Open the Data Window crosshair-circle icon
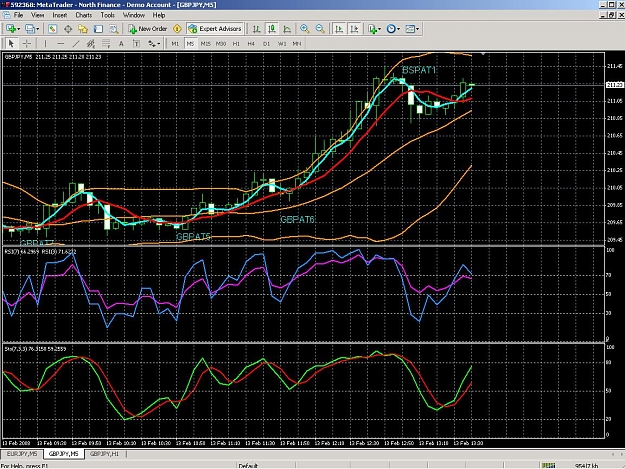Screen dimensions: 625x469 click(x=68, y=29)
